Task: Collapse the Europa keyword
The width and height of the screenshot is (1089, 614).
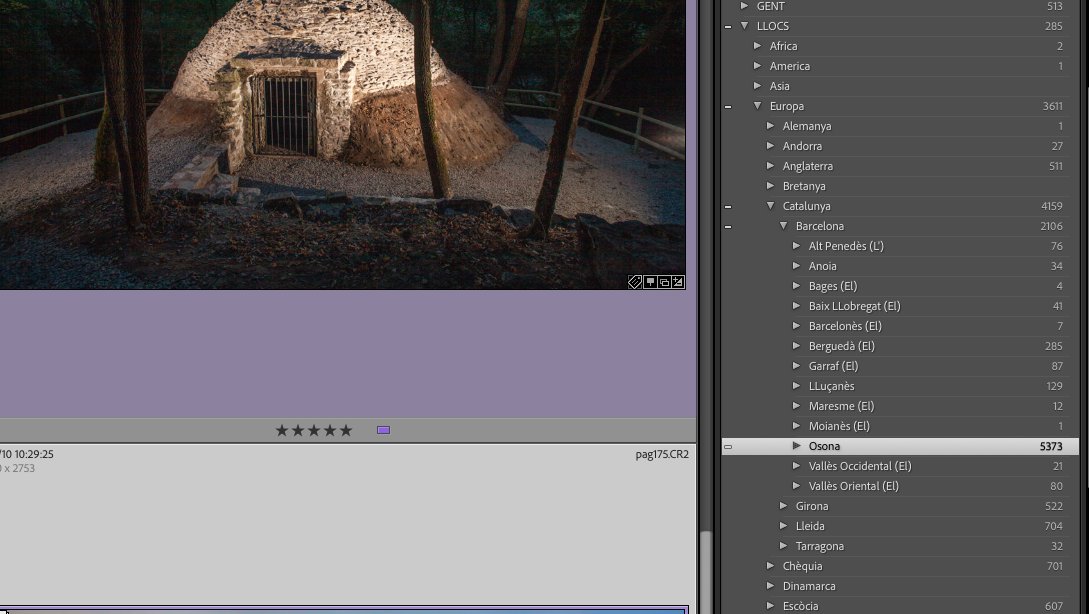Action: (758, 106)
